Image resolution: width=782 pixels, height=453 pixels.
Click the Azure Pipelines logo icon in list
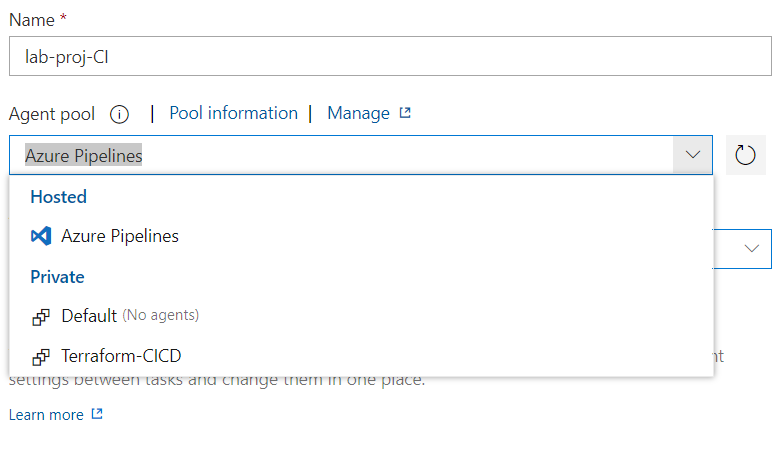(41, 236)
